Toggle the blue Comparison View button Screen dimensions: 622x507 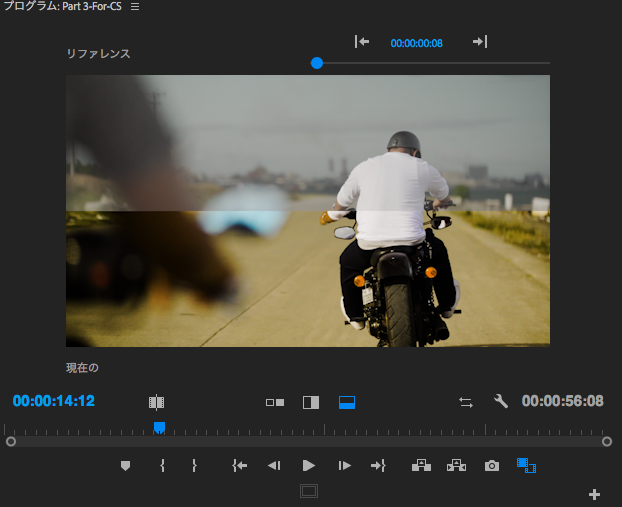click(x=526, y=466)
